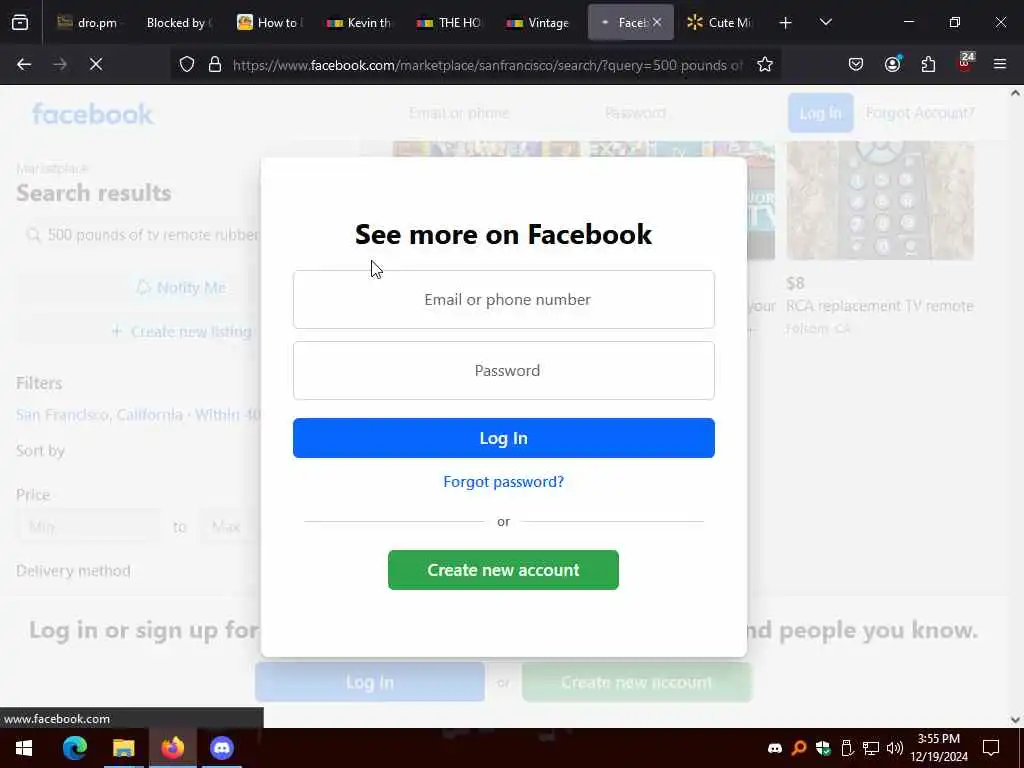Click the URL address bar
This screenshot has width=1024, height=768.
(488, 65)
